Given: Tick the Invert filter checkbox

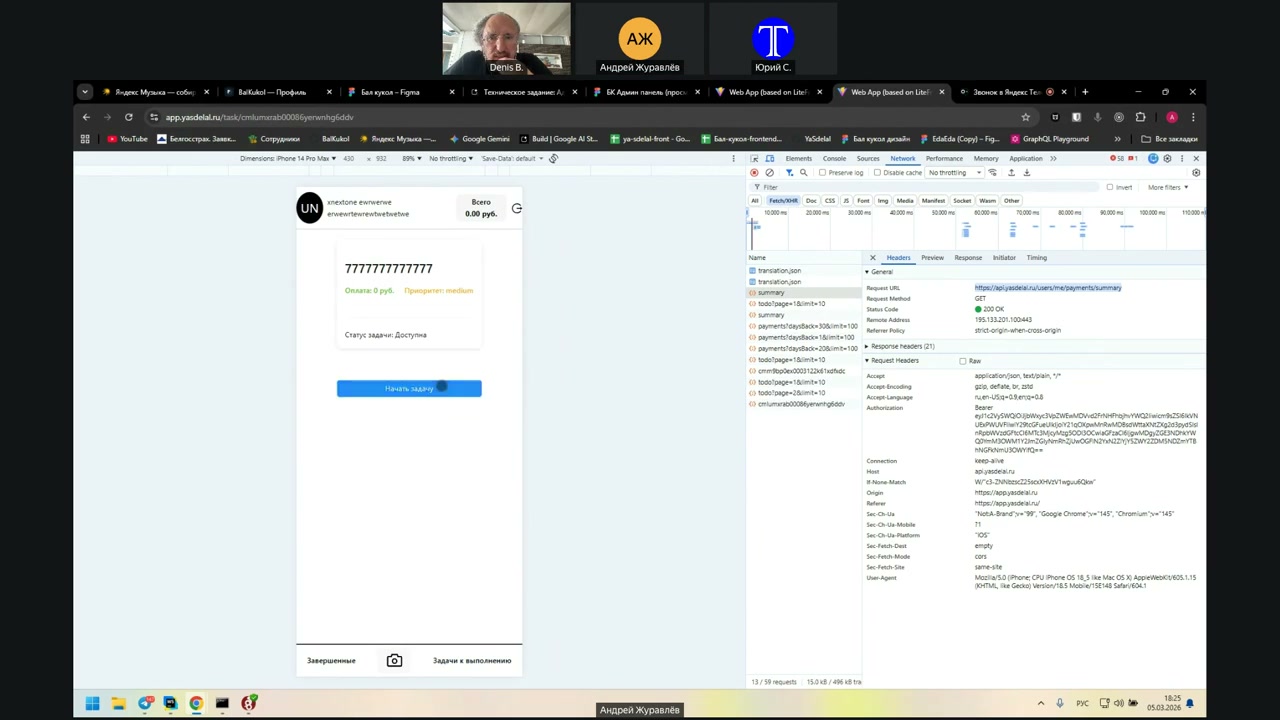Looking at the screenshot, I should (x=1109, y=187).
